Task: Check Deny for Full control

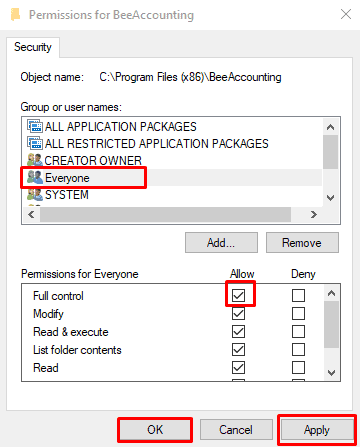Action: (x=298, y=295)
